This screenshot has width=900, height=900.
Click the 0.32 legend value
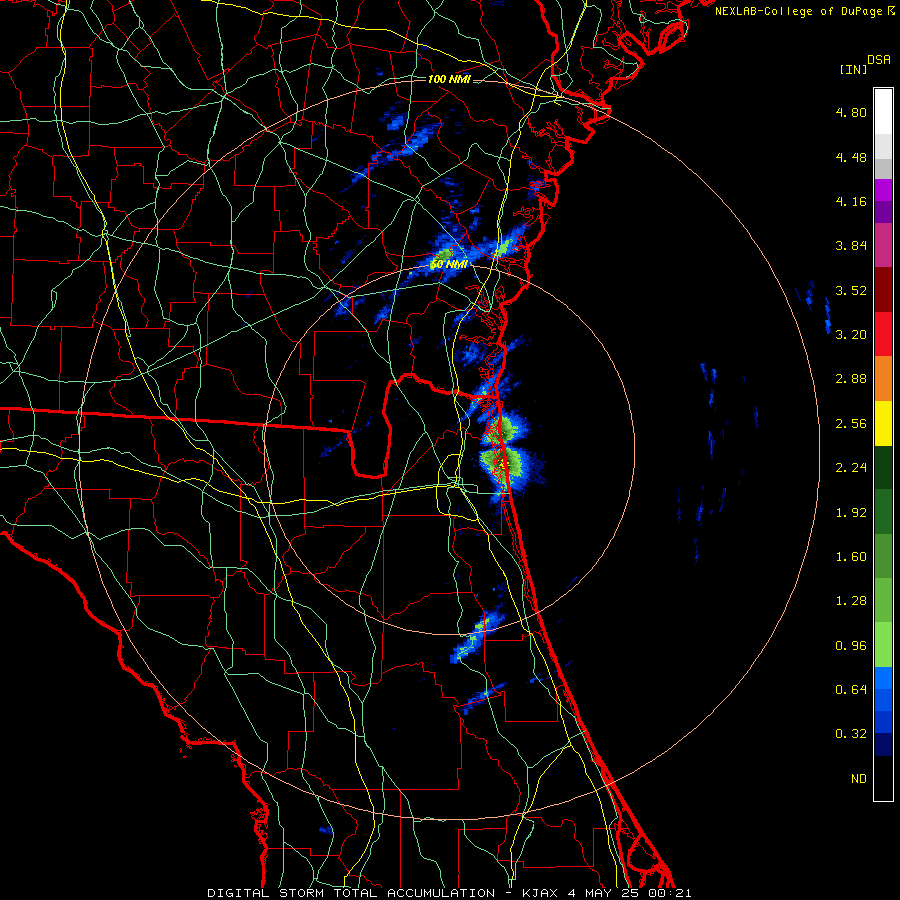[x=851, y=734]
